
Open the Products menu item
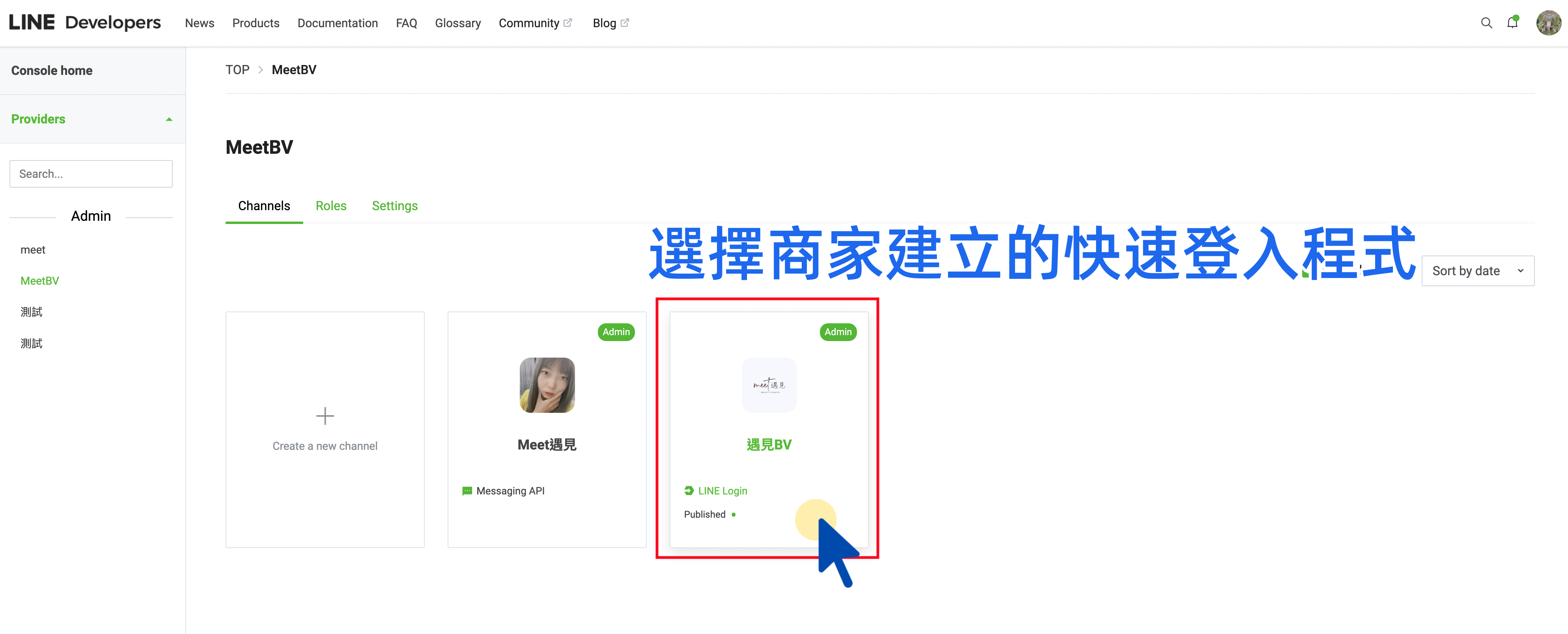256,23
